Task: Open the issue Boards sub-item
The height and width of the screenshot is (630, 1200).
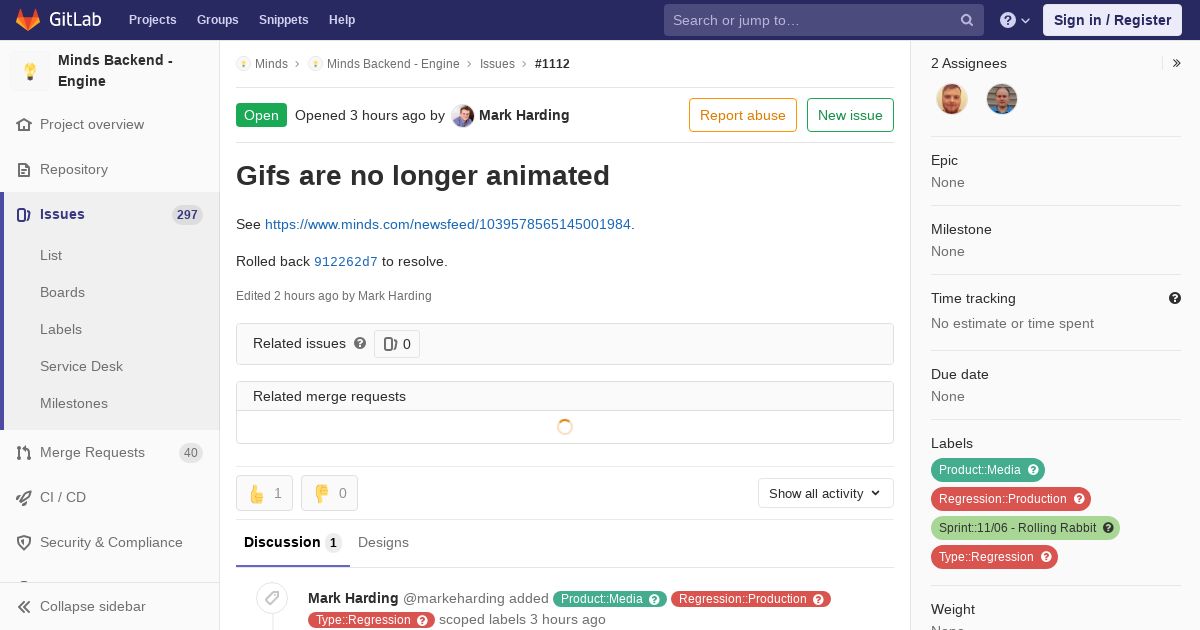Action: [62, 292]
